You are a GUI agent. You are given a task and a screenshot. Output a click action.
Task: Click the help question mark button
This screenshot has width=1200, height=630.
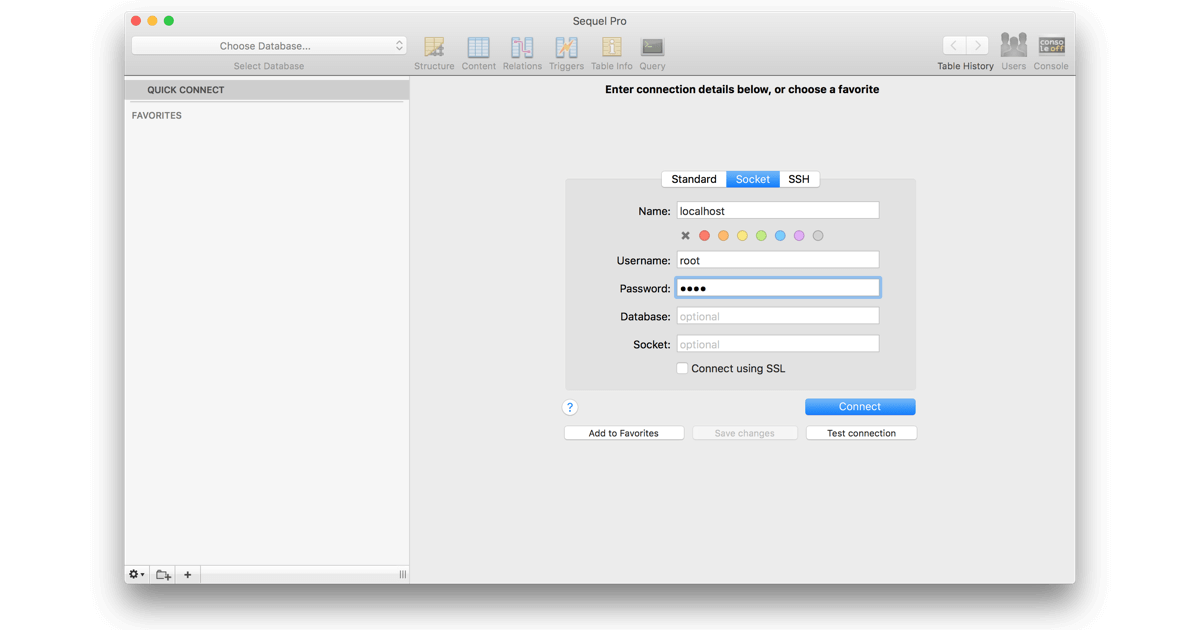coord(570,407)
